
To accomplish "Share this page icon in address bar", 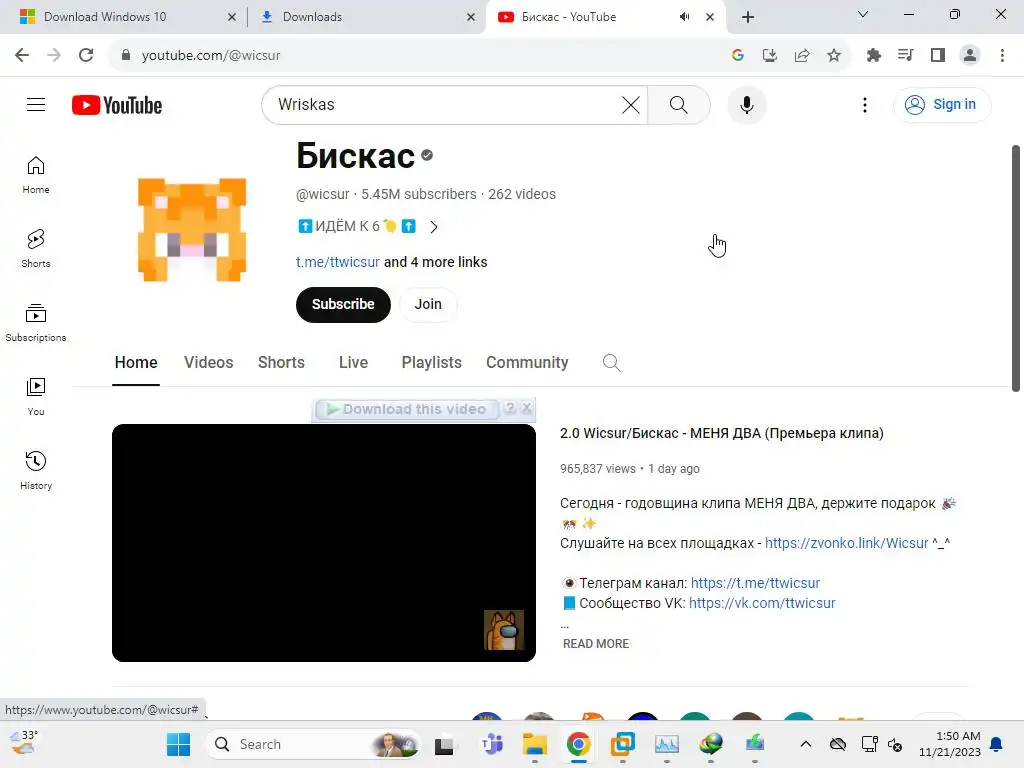I will coord(802,55).
